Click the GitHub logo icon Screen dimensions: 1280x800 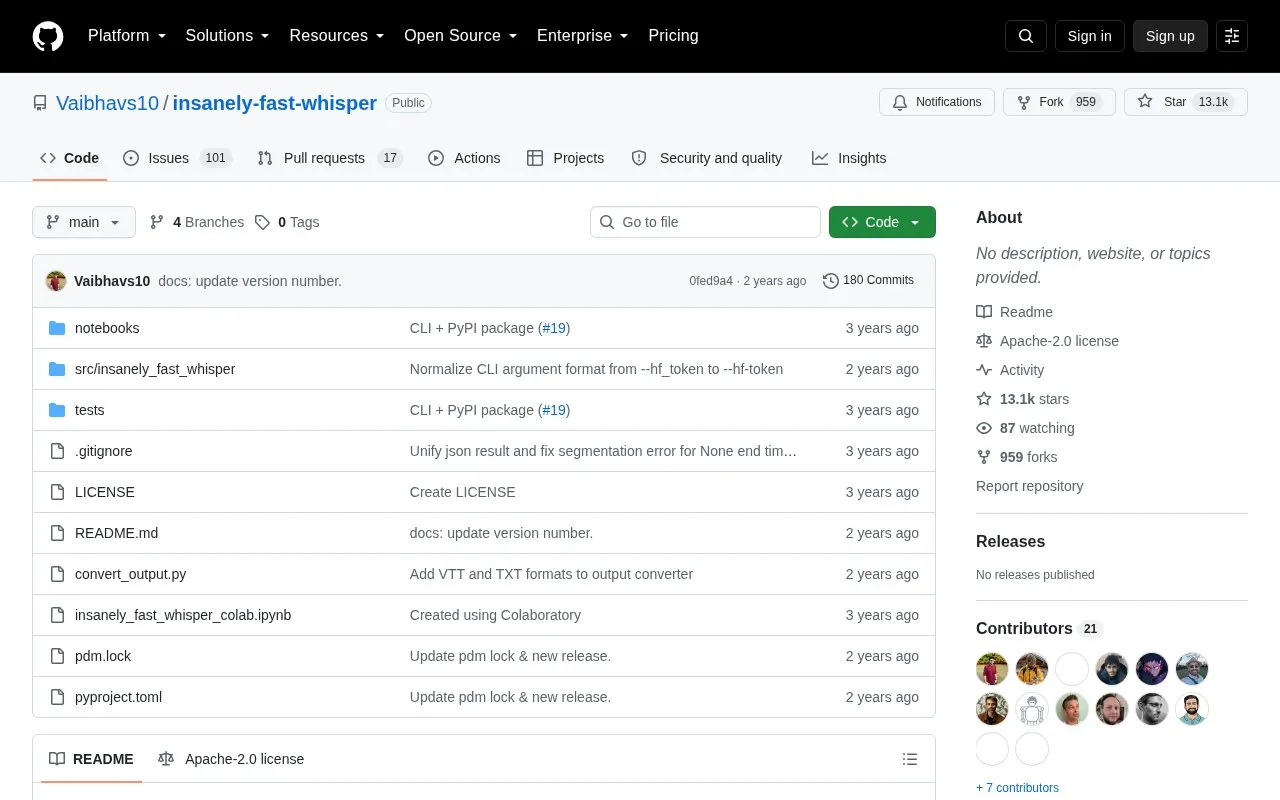click(48, 36)
